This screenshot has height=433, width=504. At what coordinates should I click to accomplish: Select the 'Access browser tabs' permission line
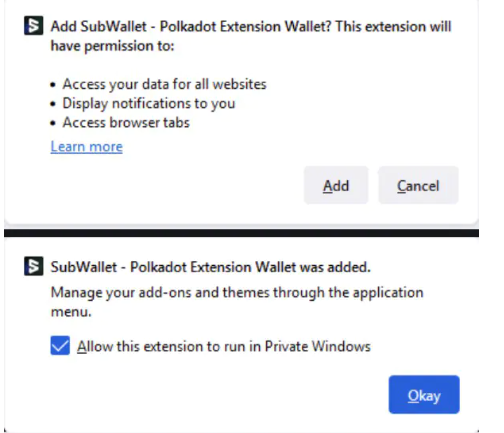[126, 122]
